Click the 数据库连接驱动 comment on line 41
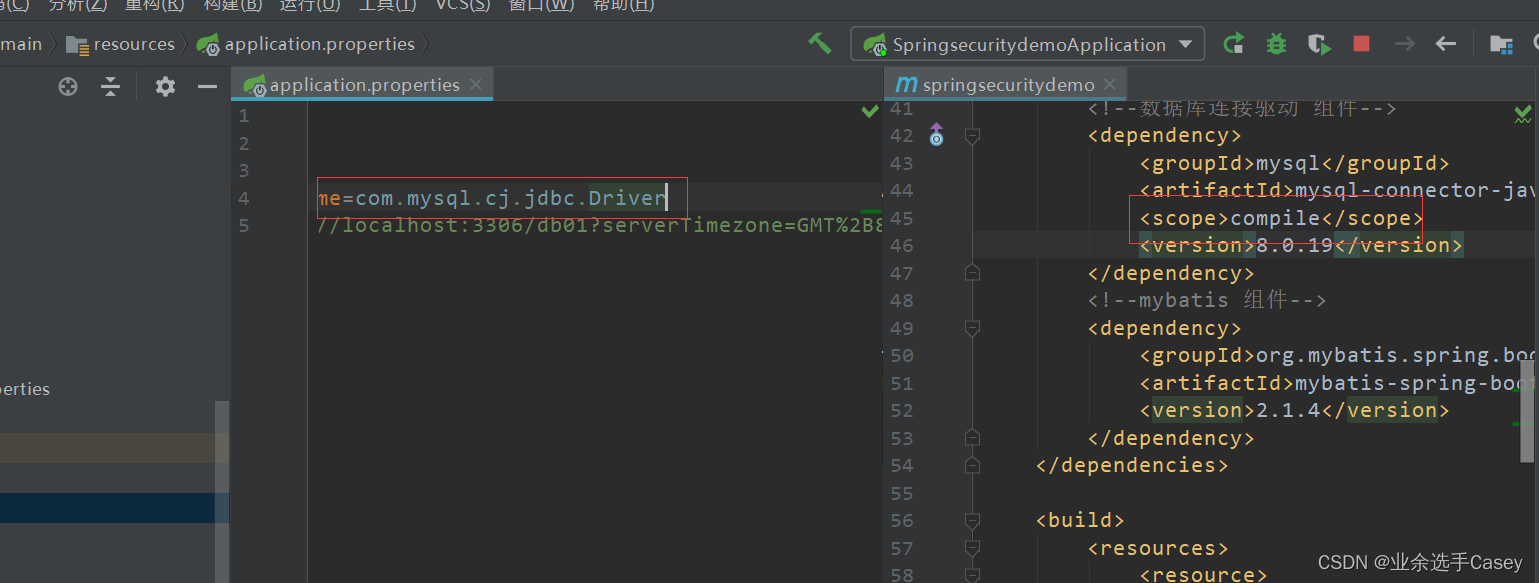 pos(1242,108)
